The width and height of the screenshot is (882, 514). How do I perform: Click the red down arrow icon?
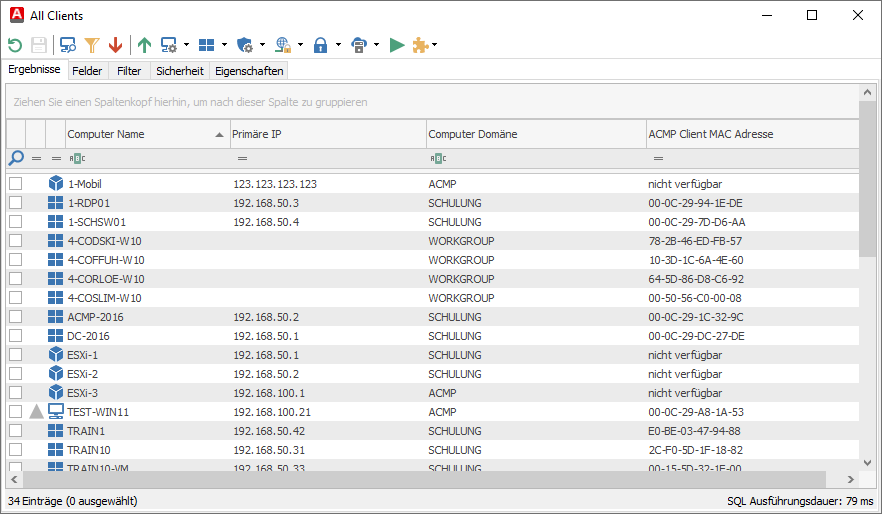coord(116,45)
